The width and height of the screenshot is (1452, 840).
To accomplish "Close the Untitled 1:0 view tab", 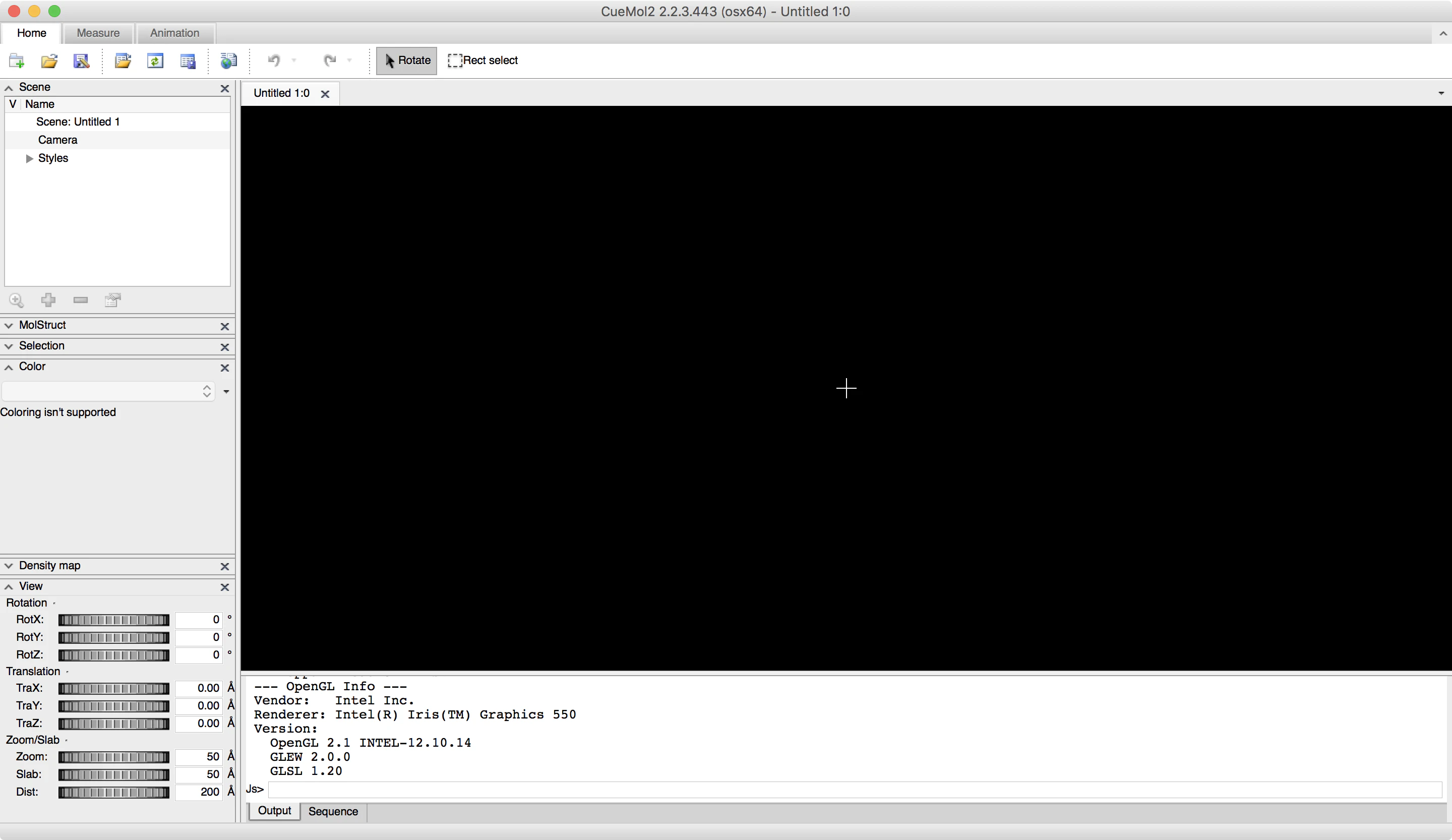I will point(325,94).
